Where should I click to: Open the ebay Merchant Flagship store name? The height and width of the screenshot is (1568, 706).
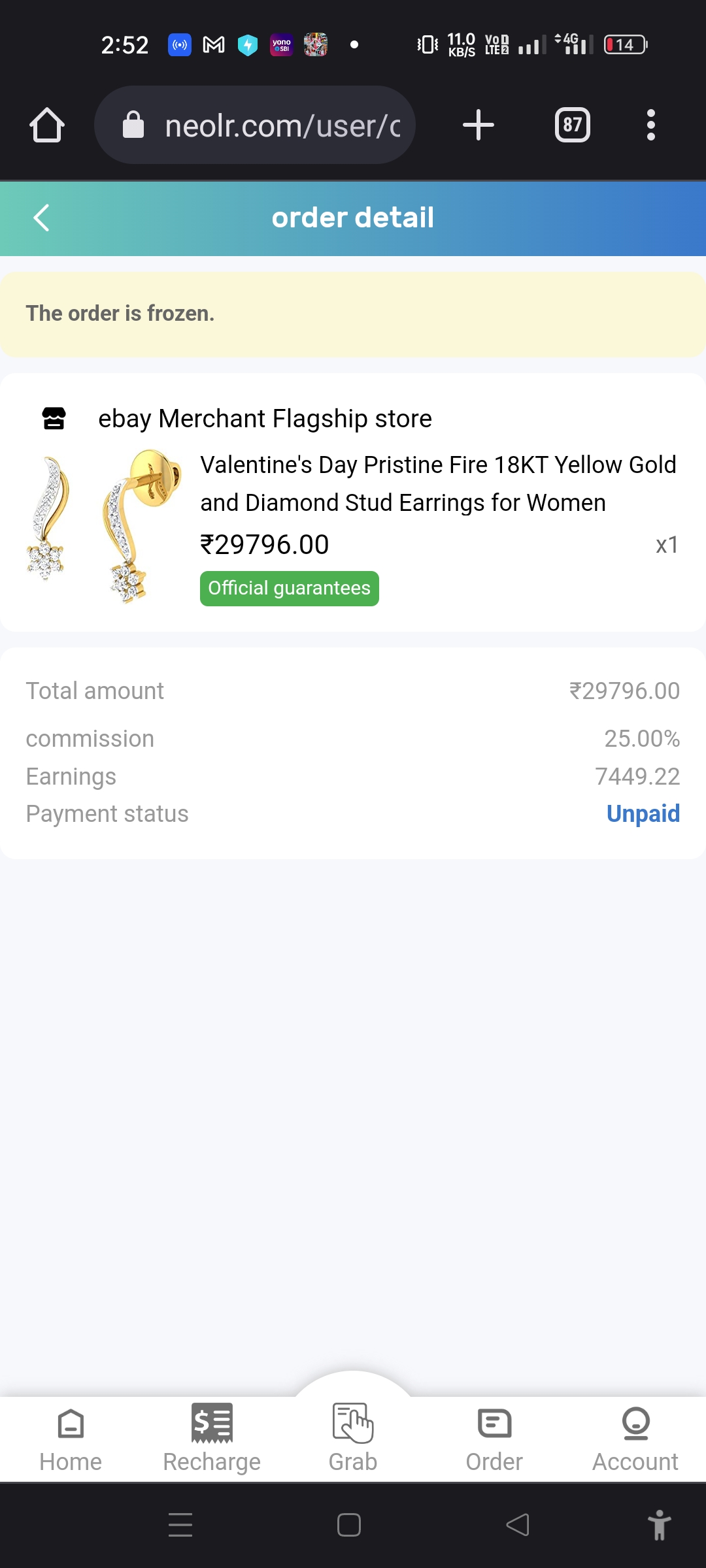click(x=265, y=419)
